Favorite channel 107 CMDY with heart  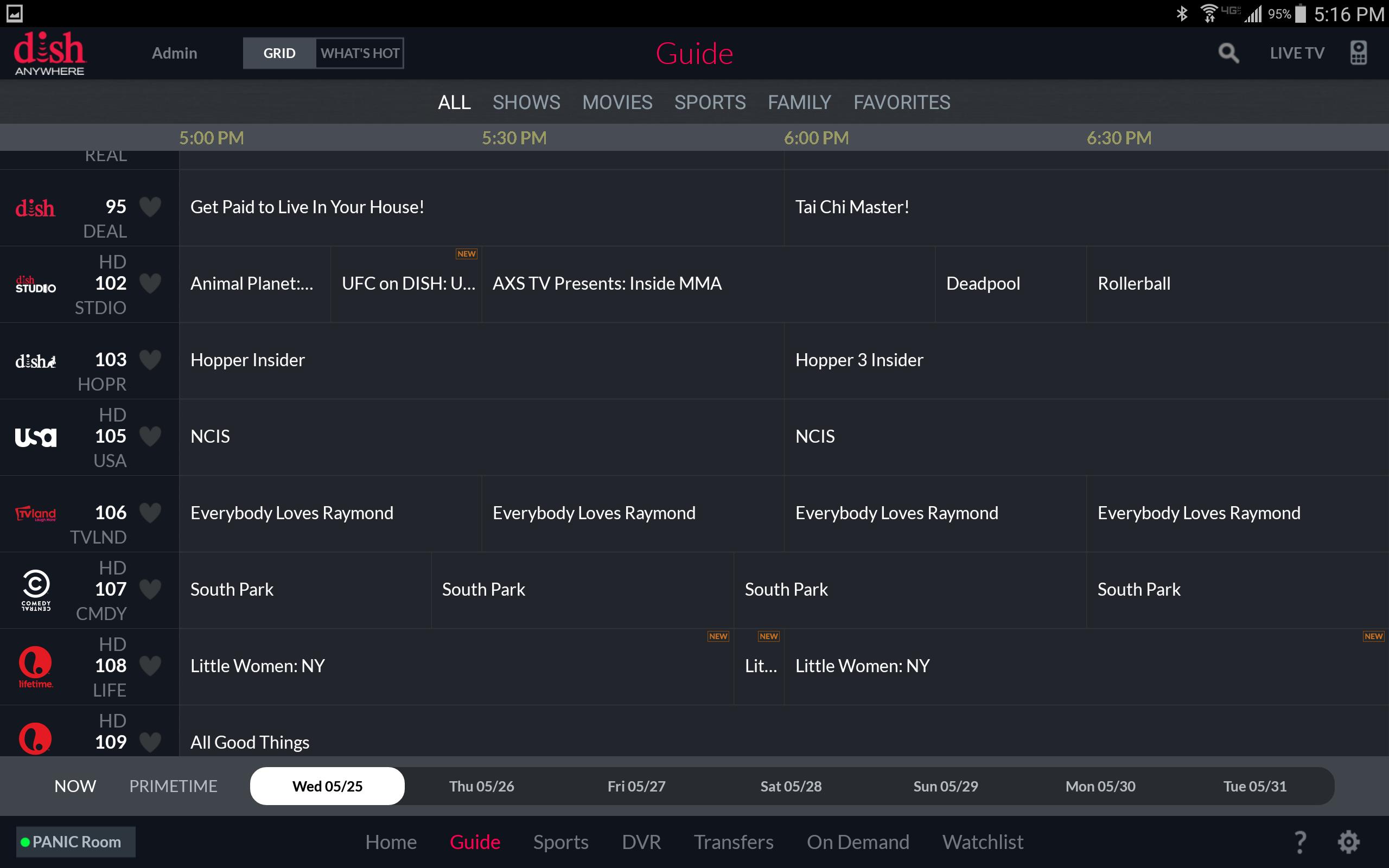(x=150, y=589)
